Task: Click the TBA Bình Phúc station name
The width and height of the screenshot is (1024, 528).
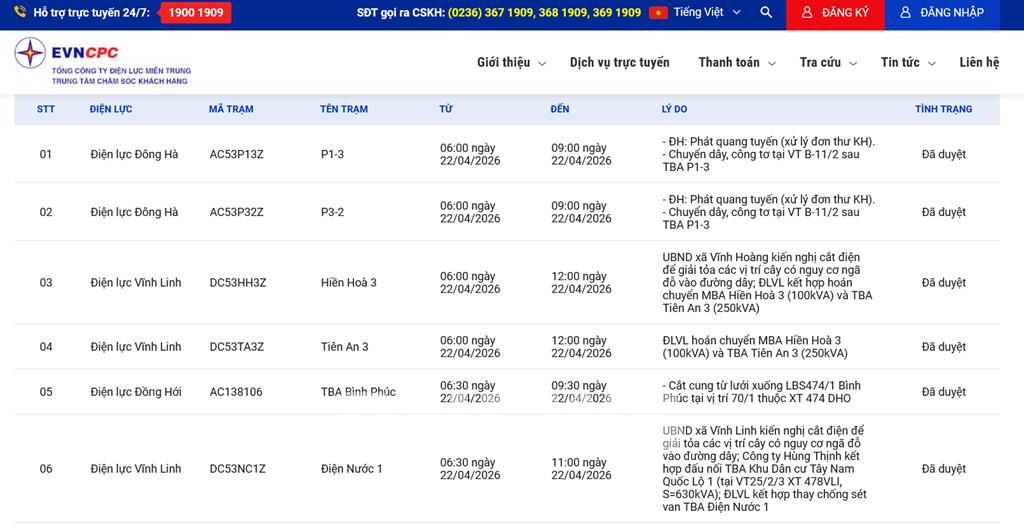Action: pyautogui.click(x=358, y=392)
